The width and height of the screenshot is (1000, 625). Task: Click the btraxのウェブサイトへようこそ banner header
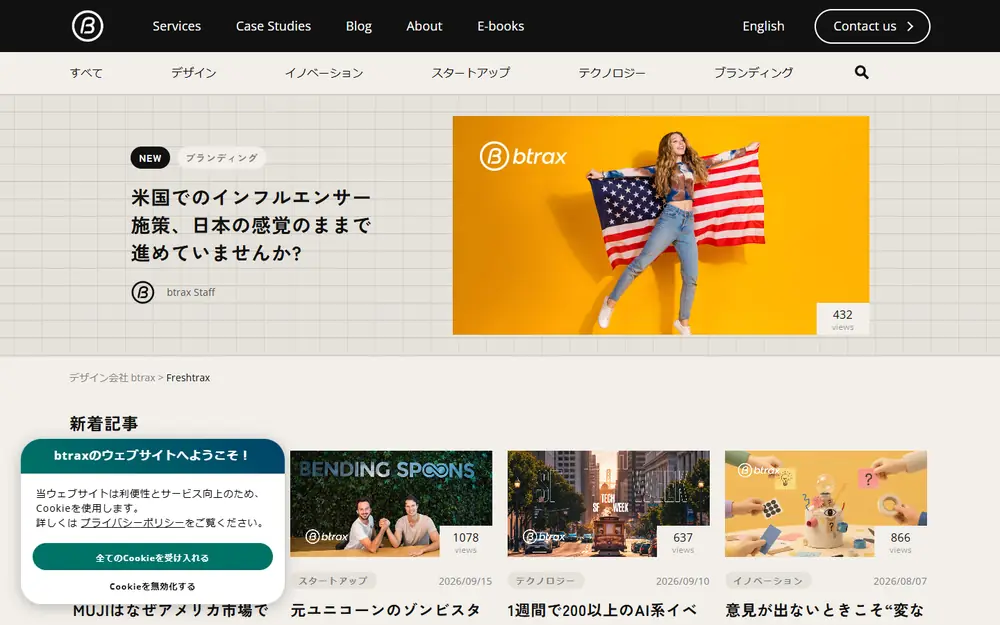(x=152, y=456)
